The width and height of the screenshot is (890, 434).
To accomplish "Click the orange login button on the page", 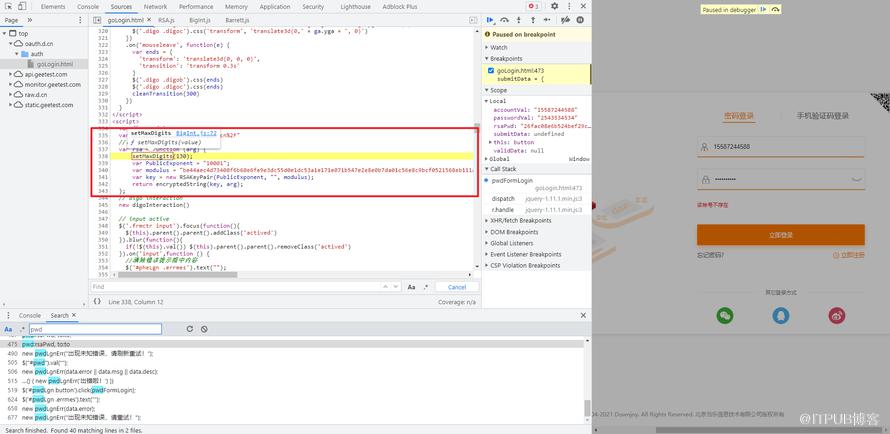I will point(780,235).
